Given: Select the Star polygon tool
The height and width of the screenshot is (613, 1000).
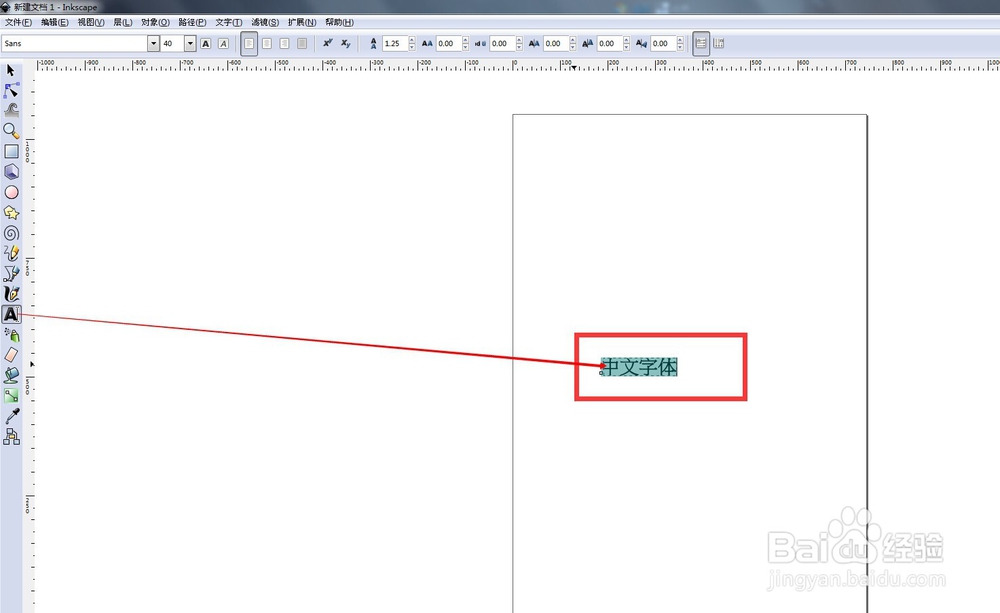Looking at the screenshot, I should coord(11,212).
